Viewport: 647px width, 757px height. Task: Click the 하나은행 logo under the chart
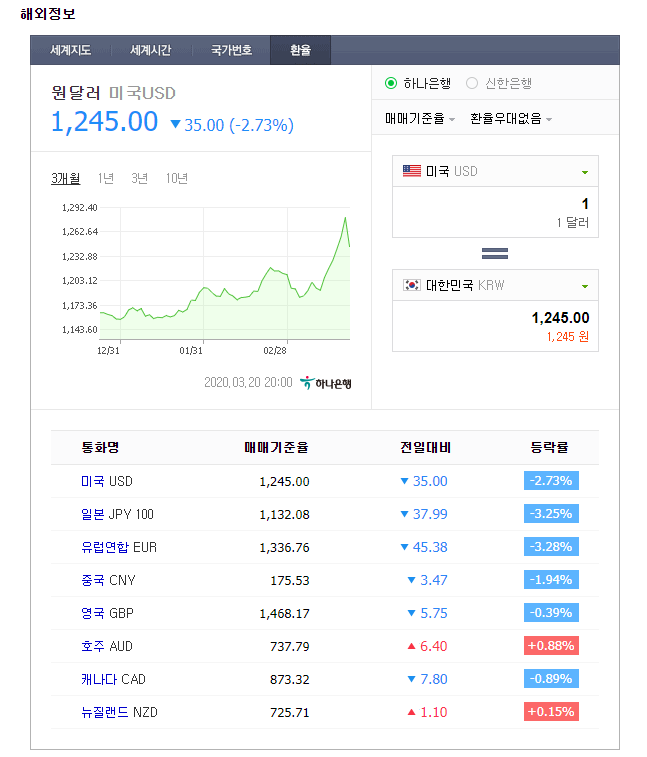click(x=326, y=383)
